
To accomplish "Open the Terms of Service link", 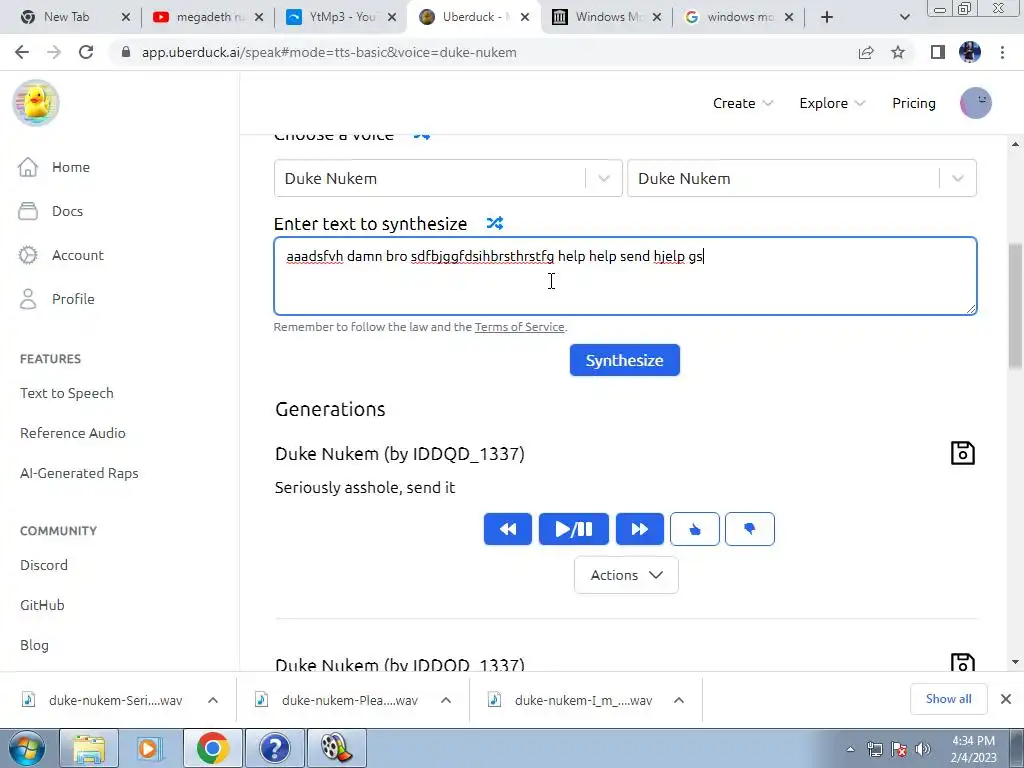I will point(519,327).
